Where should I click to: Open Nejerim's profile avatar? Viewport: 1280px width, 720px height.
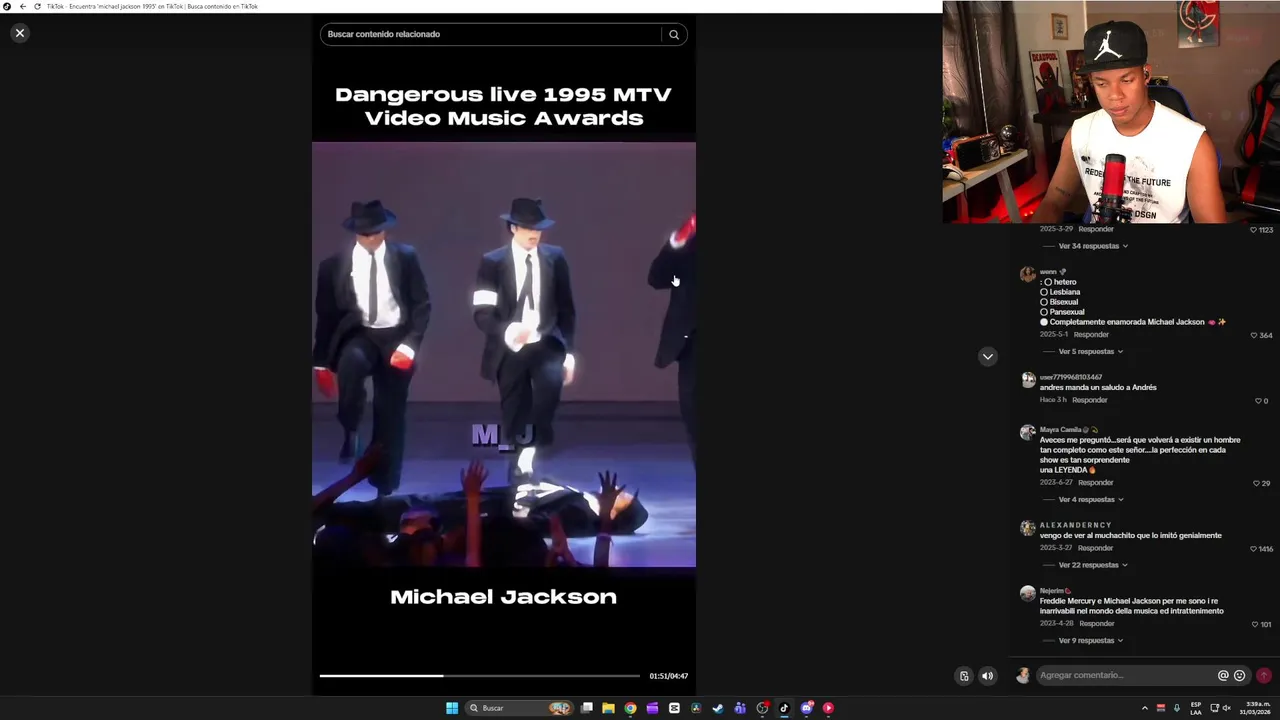click(1027, 594)
